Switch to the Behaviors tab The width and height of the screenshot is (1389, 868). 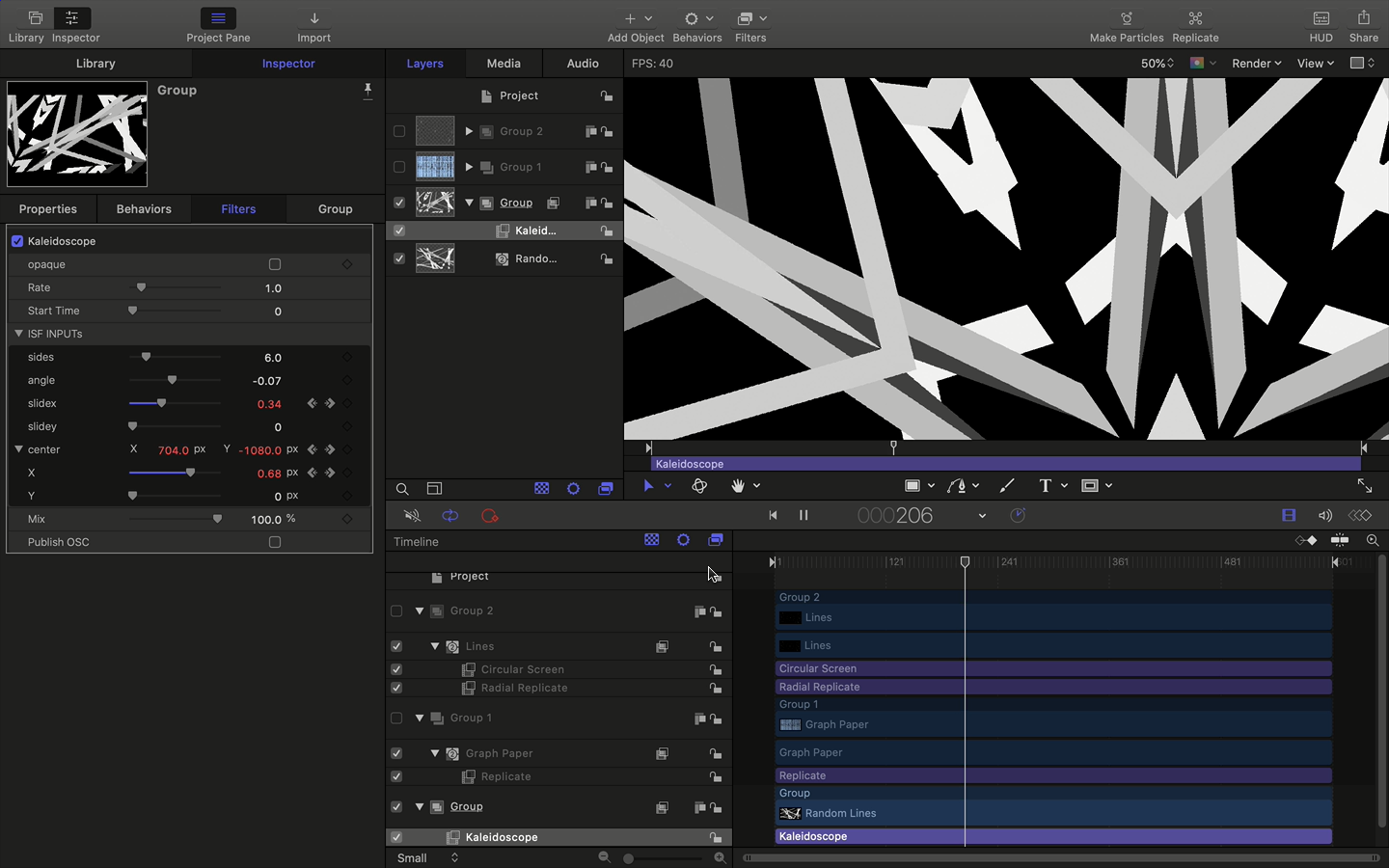click(x=143, y=208)
